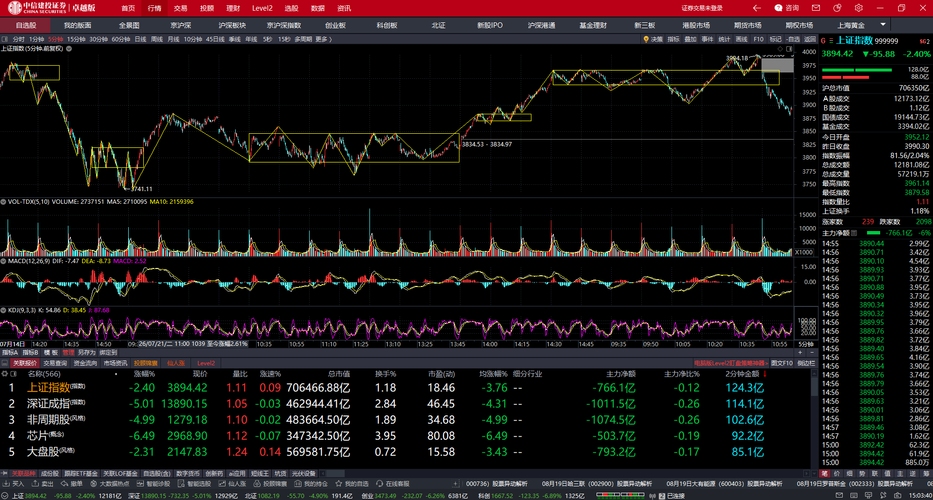Viewport: 933px width, 500px height.
Task: Click the F10 button in chart toolbar
Action: [x=758, y=39]
